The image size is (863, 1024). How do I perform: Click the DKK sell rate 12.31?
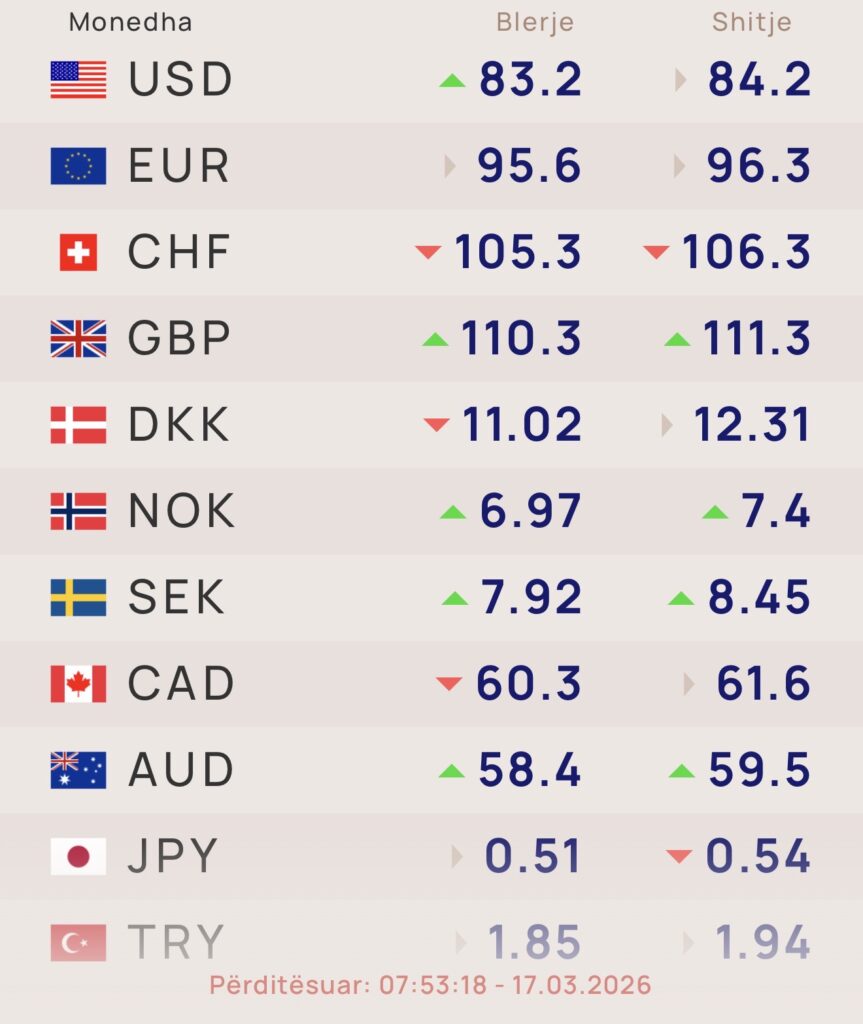coord(751,425)
